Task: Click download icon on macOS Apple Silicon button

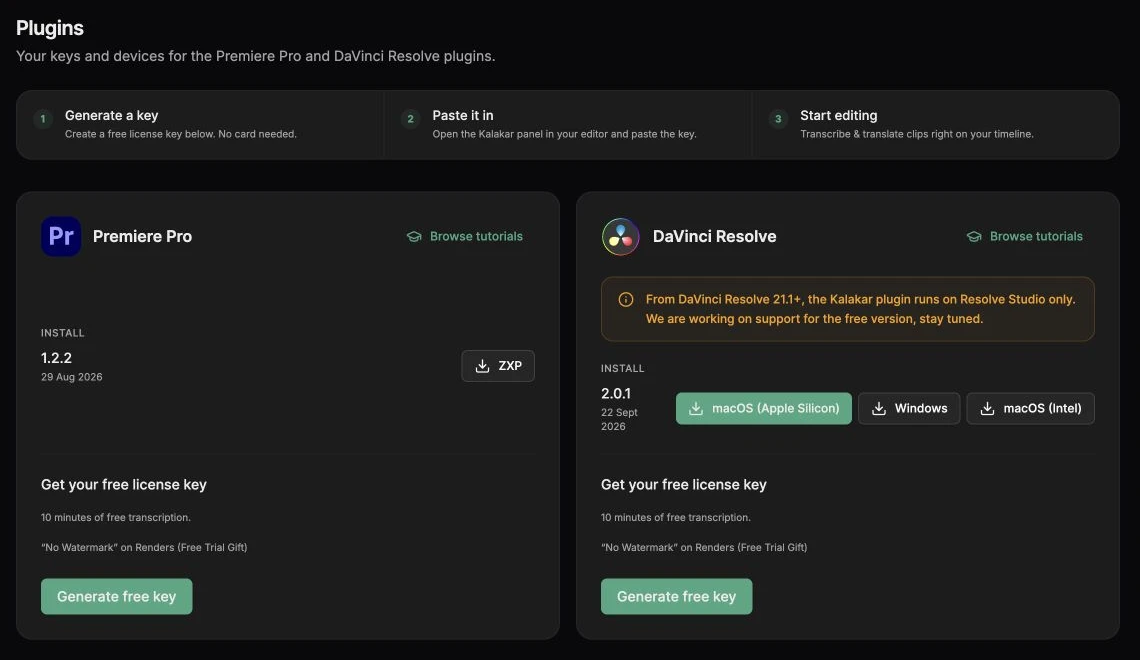Action: coord(696,409)
